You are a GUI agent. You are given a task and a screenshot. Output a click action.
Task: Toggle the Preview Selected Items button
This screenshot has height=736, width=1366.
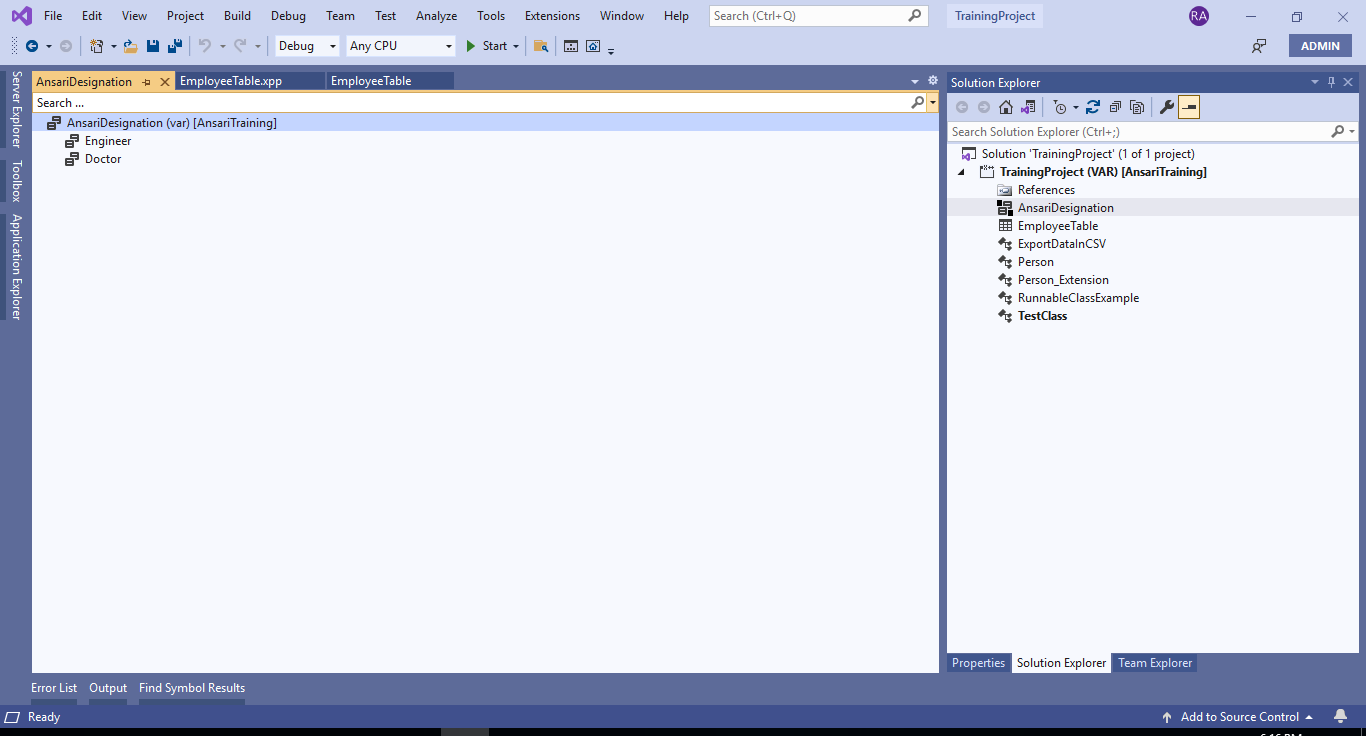coord(1189,107)
